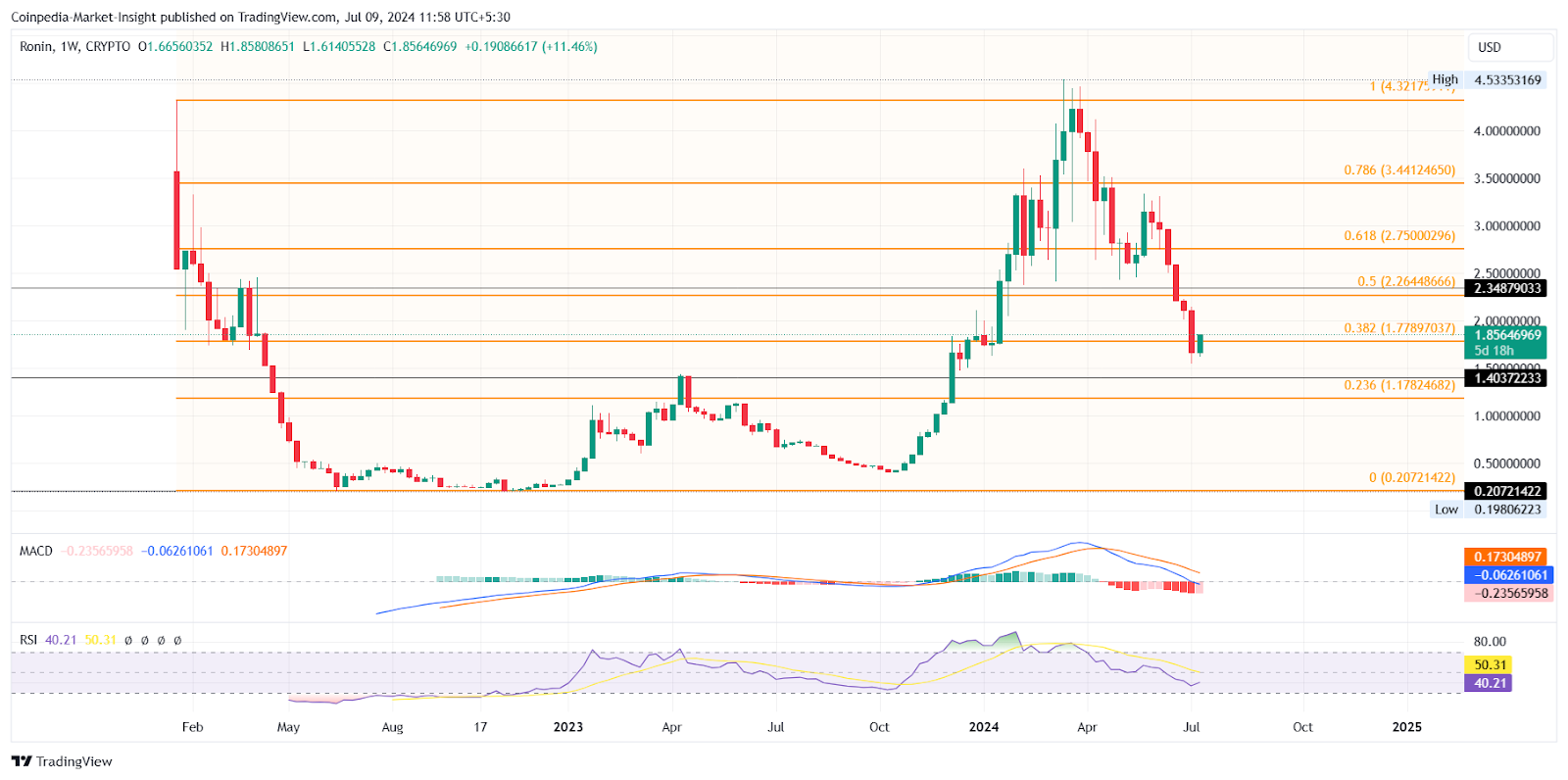Click the 0.618 (2.75000296) Fibonacci label

[1399, 235]
